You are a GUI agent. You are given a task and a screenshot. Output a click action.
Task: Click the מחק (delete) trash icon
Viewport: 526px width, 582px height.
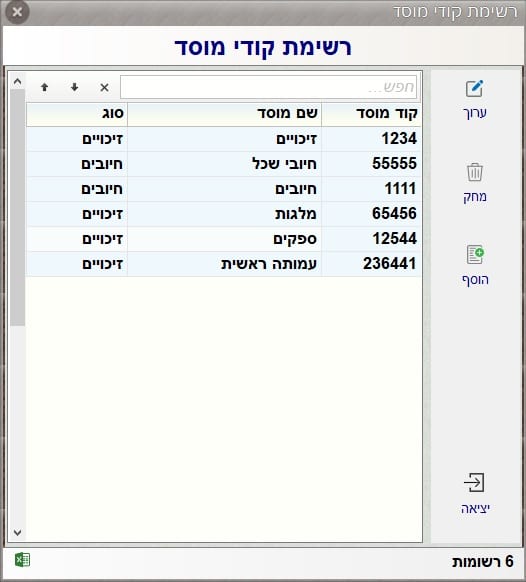tap(475, 172)
